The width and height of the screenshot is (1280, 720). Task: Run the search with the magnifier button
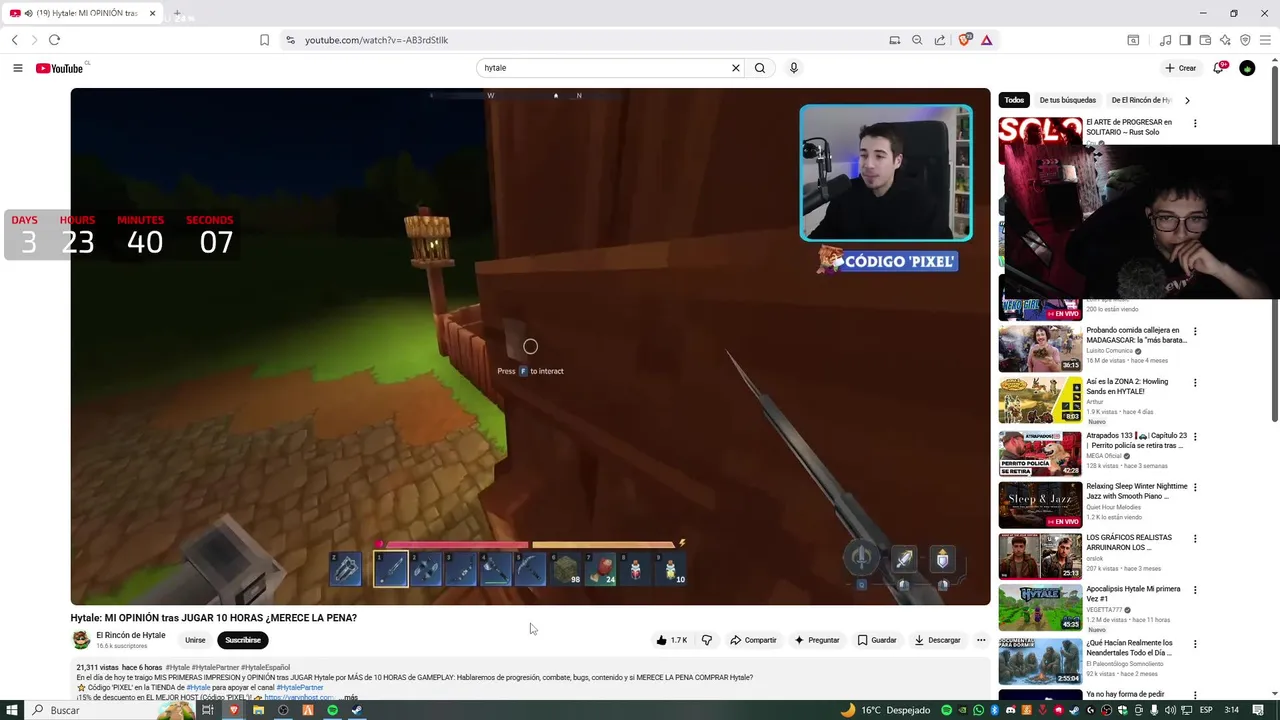[x=760, y=68]
